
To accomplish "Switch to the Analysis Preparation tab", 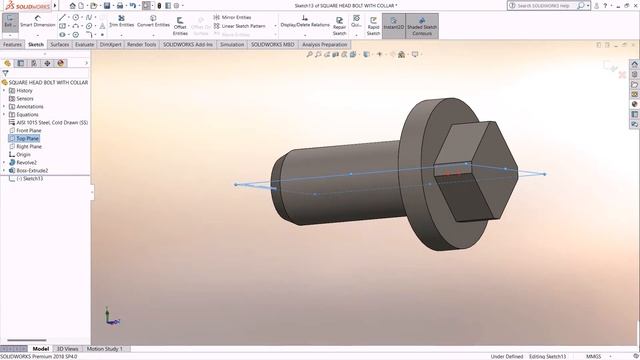I will pyautogui.click(x=324, y=44).
